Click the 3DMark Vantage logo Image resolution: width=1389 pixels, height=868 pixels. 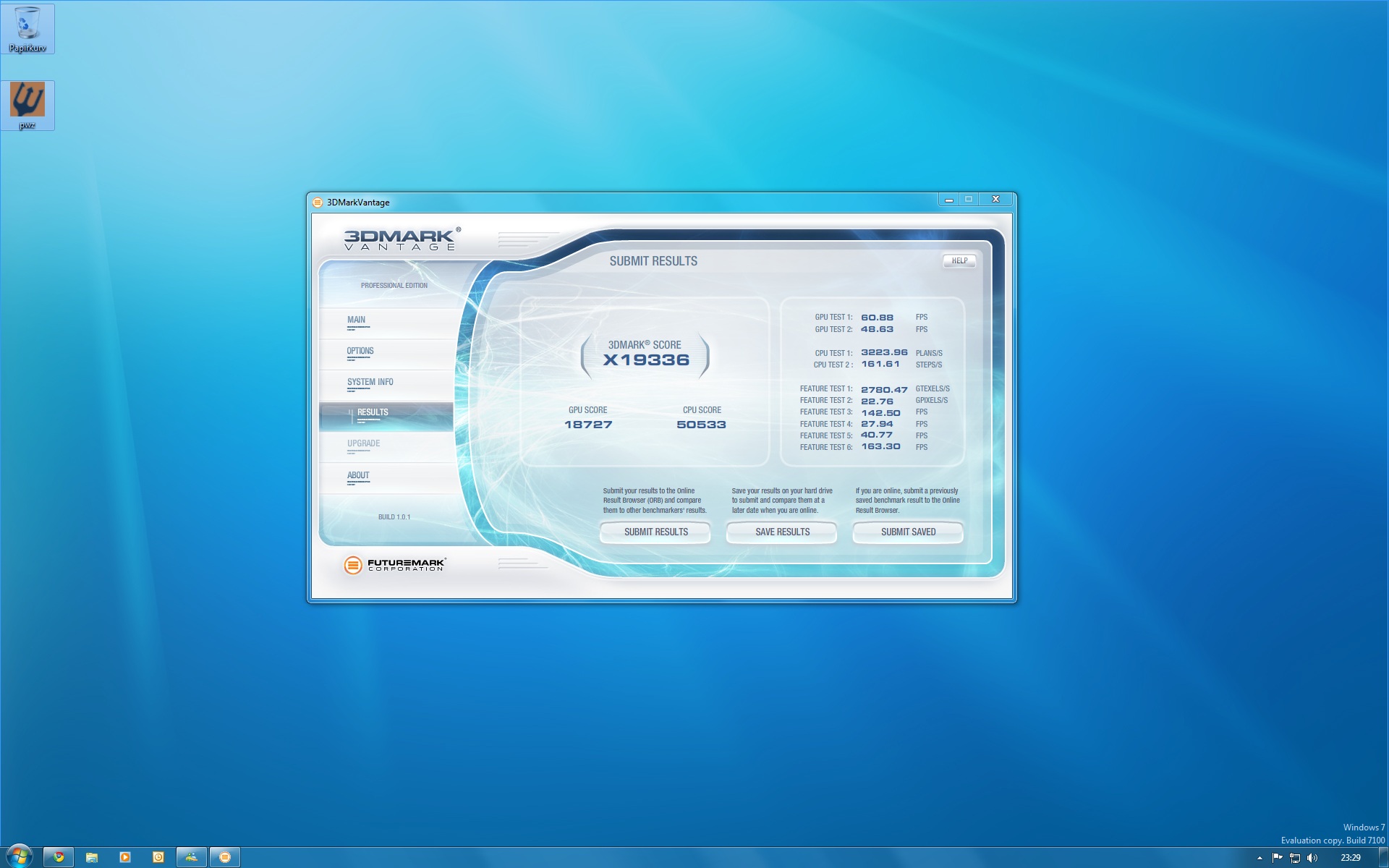pyautogui.click(x=402, y=238)
